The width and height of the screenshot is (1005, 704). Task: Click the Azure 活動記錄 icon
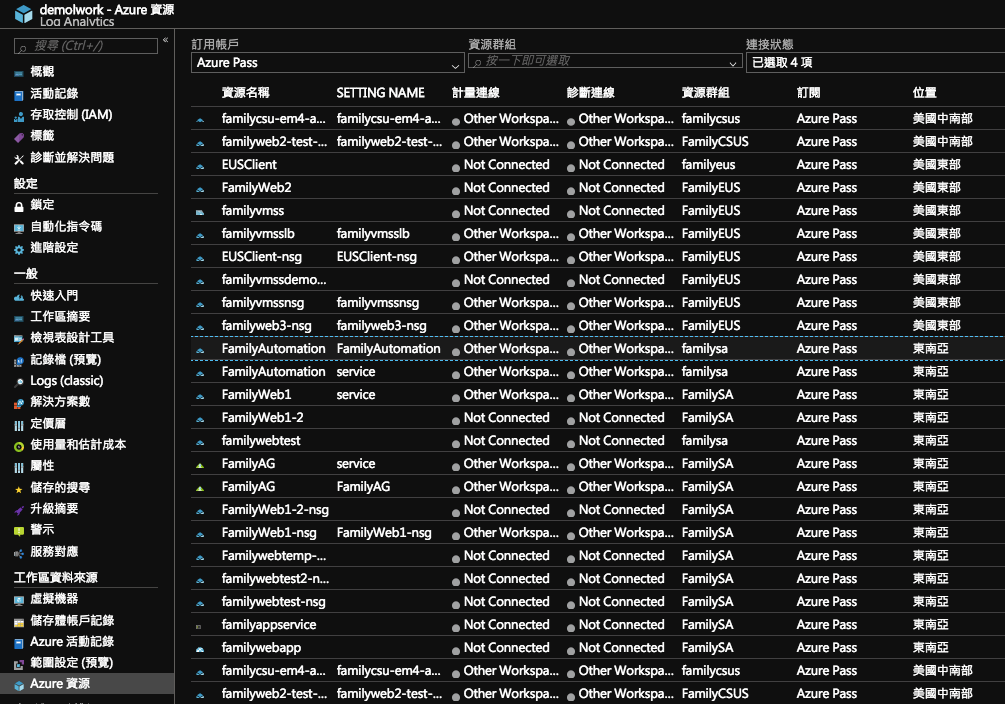click(x=19, y=643)
